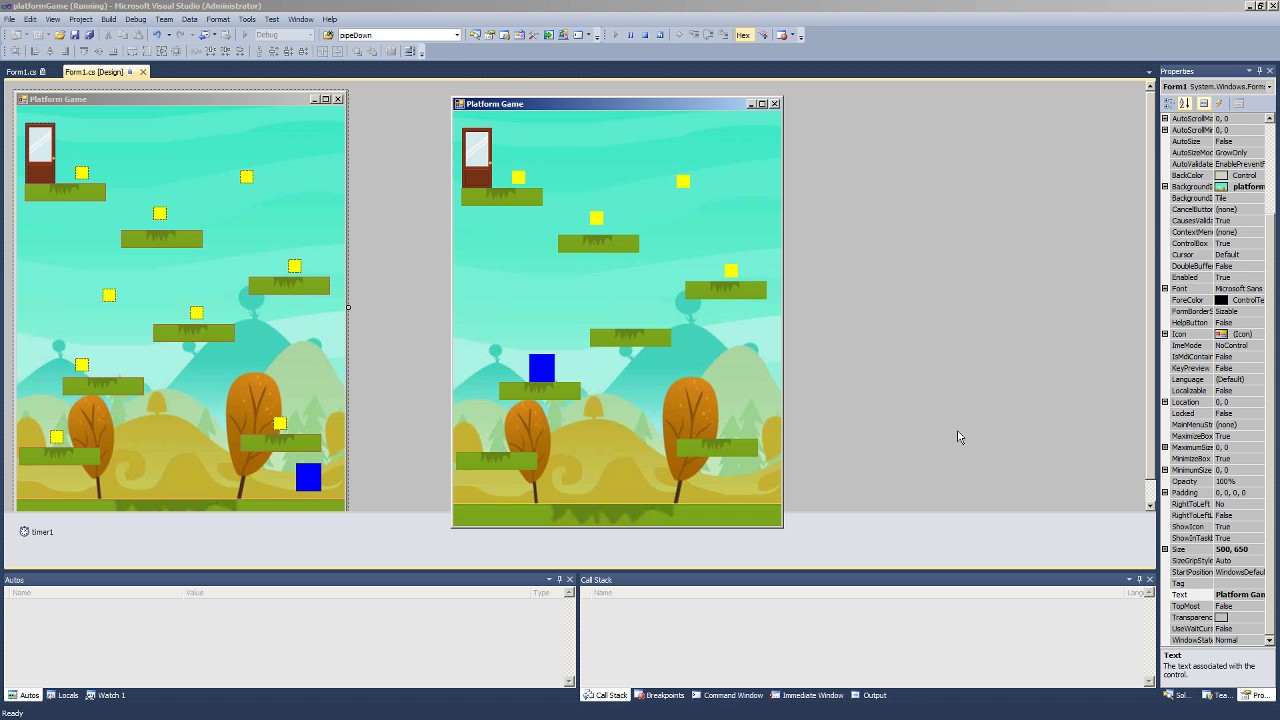Switch Properties panel to Events lightning-bolt view
1280x720 pixels.
coord(1219,104)
